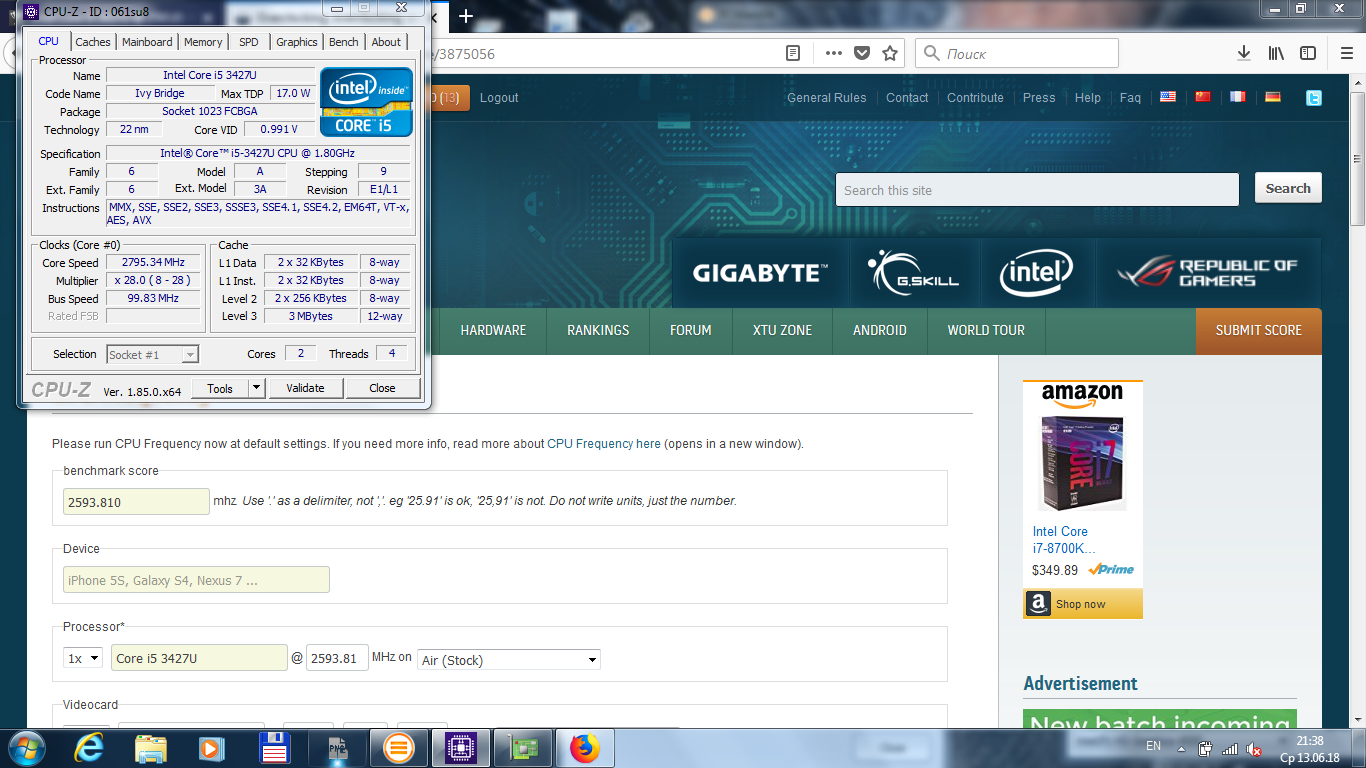
Task: Click processor MHz input 2593.81
Action: (x=337, y=658)
